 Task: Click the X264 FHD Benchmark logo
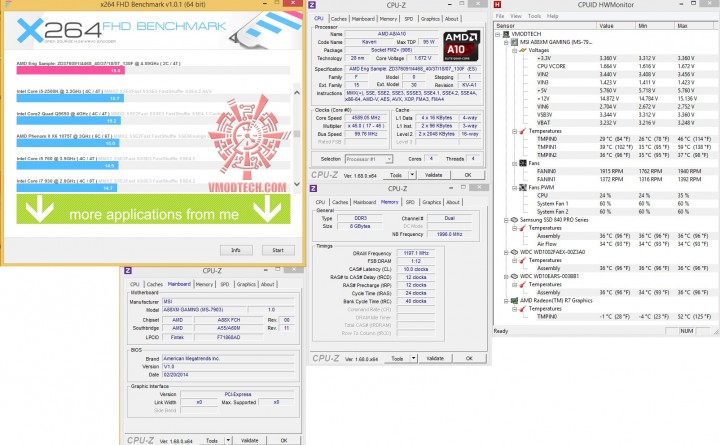point(122,30)
